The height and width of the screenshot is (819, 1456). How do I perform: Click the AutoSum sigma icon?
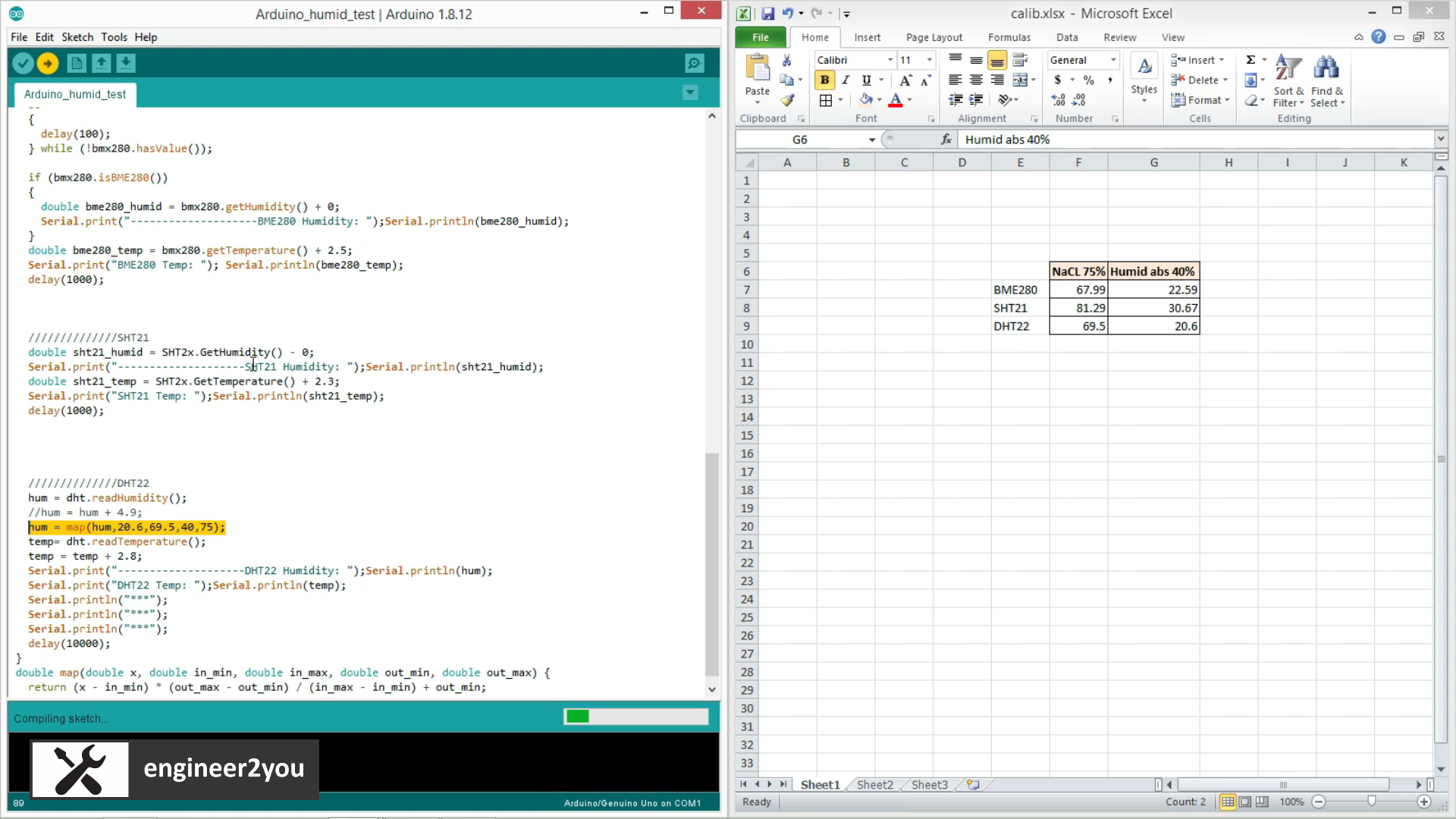(x=1250, y=60)
